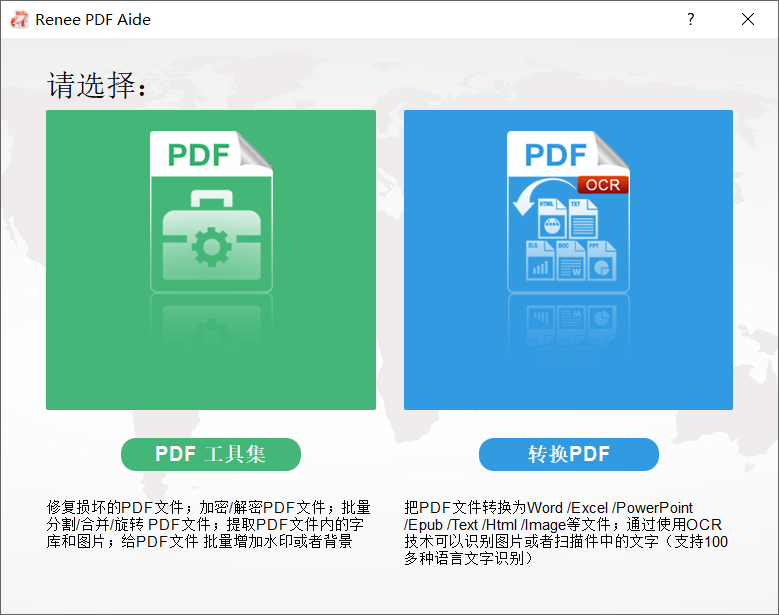Click the Renee PDF Aide title text

(93, 19)
